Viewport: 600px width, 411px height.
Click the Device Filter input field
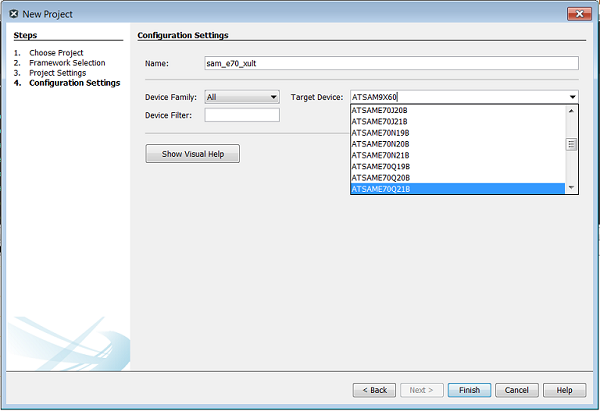coord(242,115)
